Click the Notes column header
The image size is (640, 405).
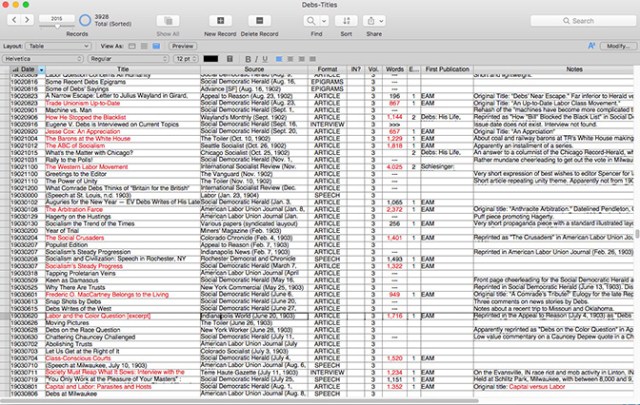coord(574,69)
